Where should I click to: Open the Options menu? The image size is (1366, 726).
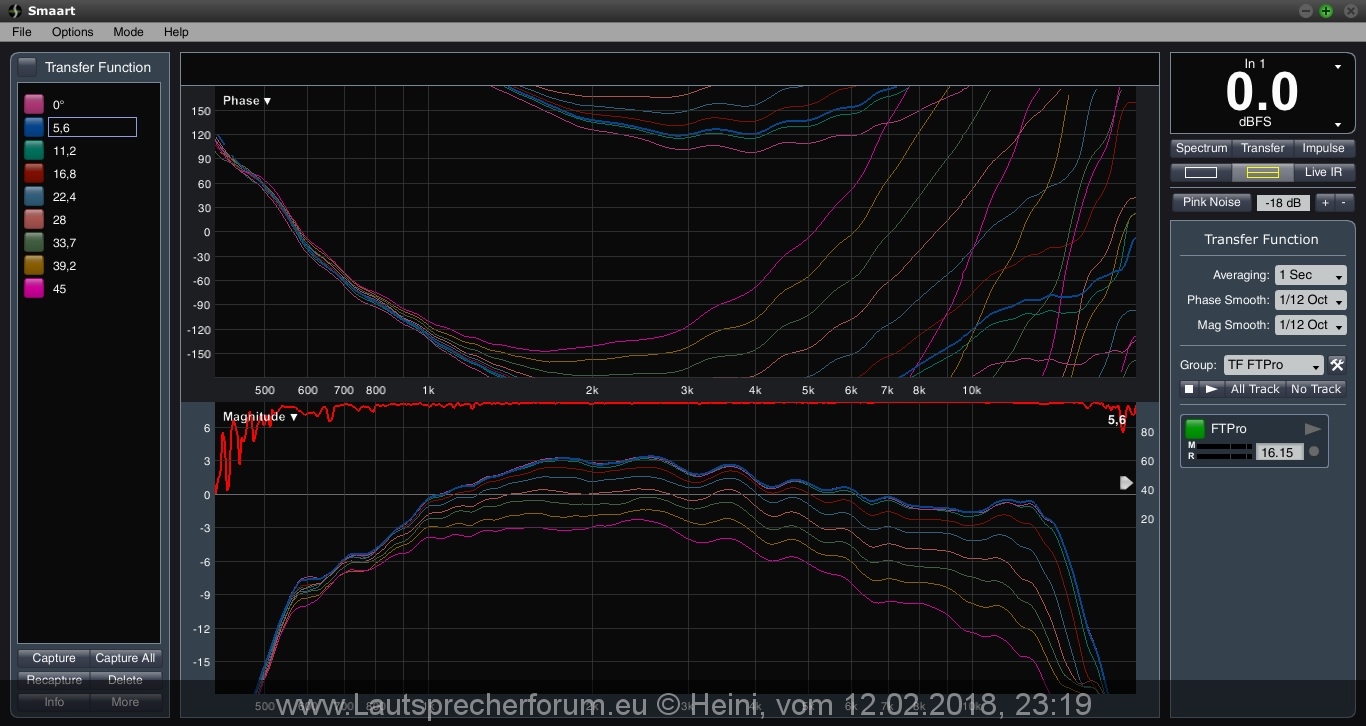[x=72, y=32]
